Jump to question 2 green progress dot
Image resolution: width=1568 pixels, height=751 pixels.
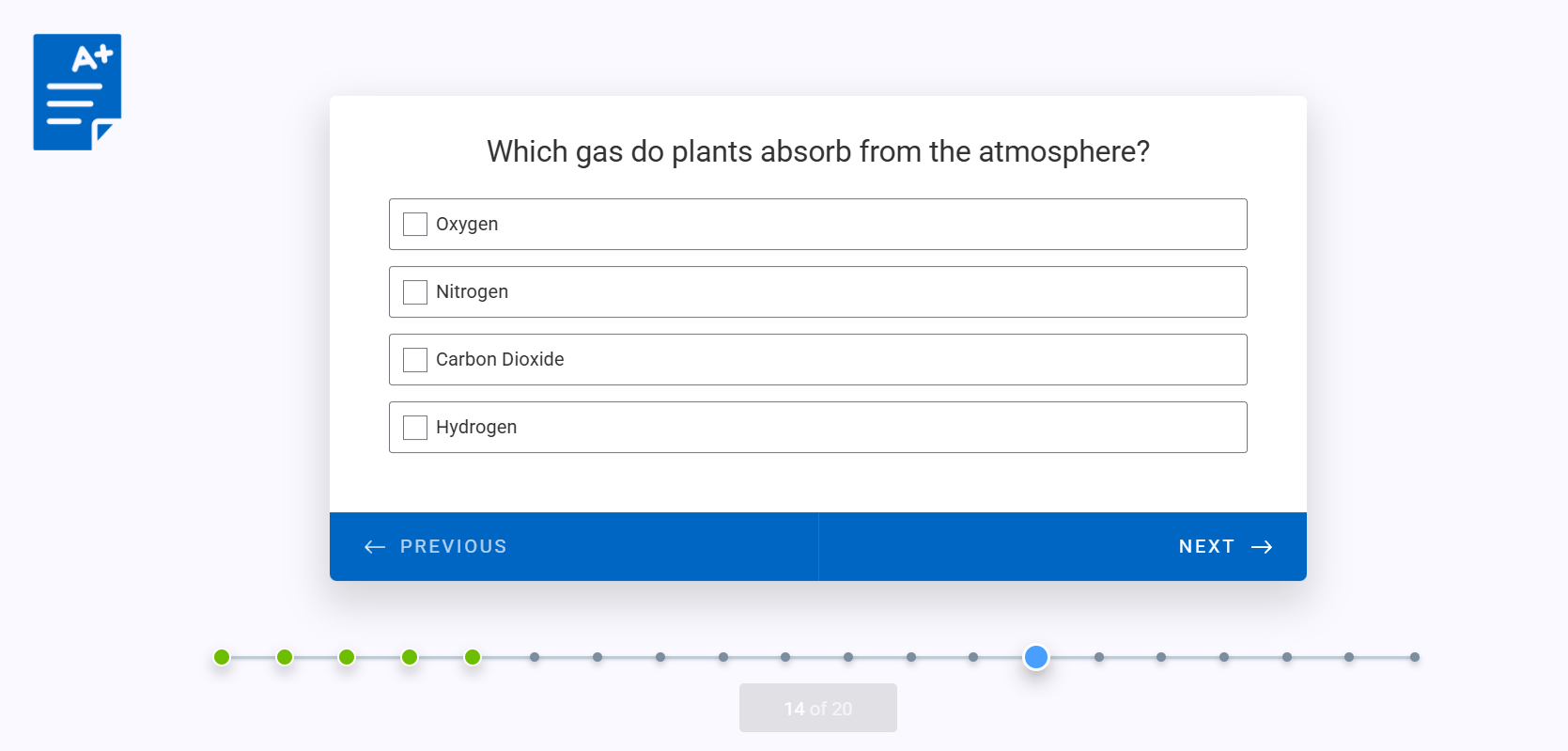pyautogui.click(x=285, y=657)
